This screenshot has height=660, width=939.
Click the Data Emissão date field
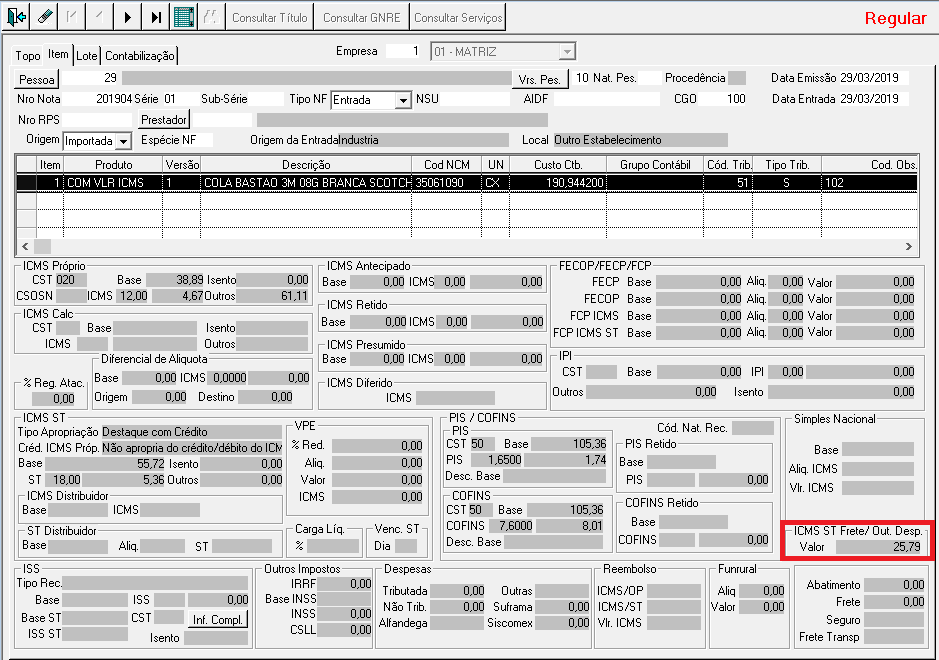(x=873, y=78)
